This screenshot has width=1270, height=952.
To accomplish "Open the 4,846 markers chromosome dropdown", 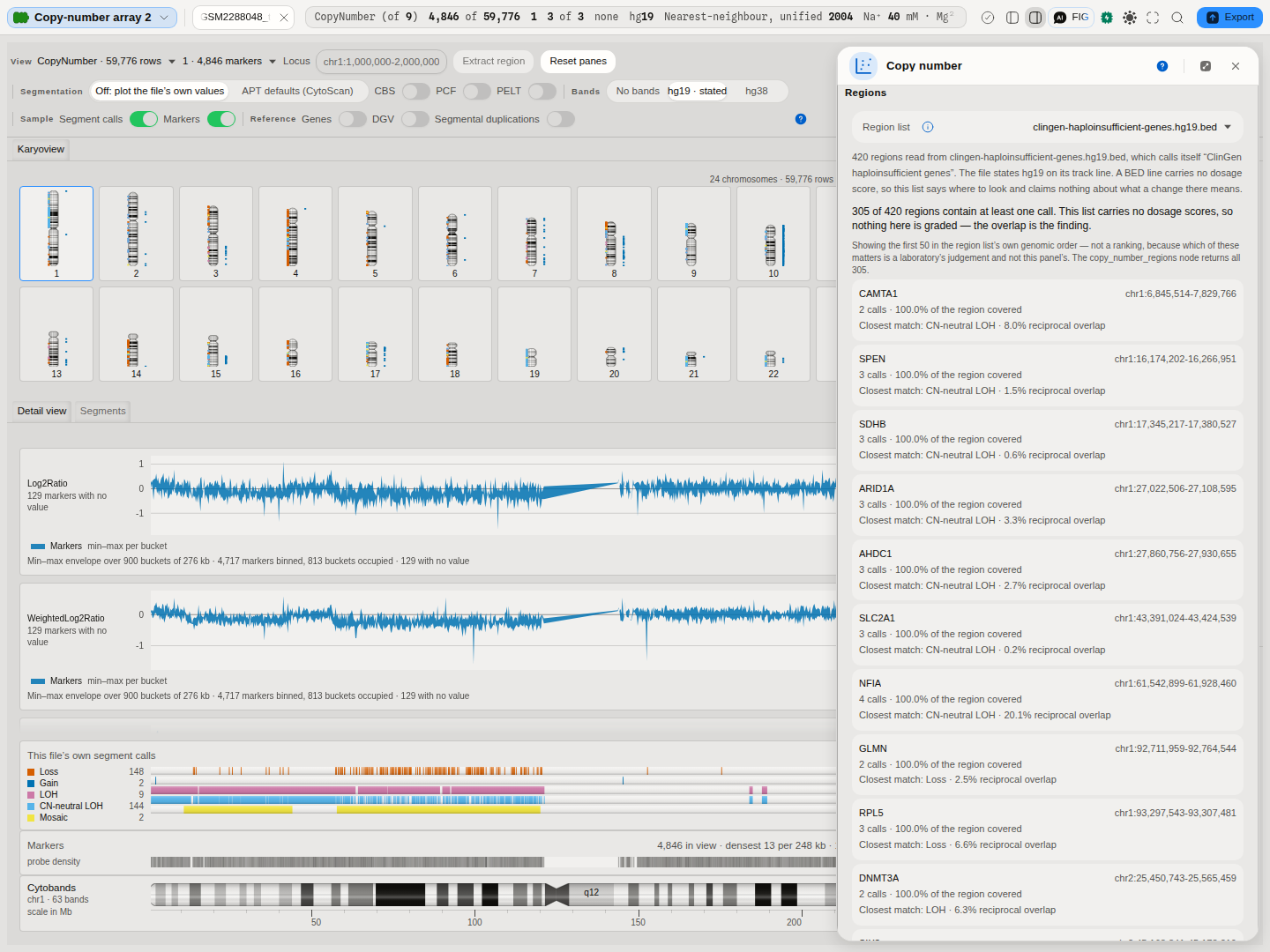I will point(229,62).
